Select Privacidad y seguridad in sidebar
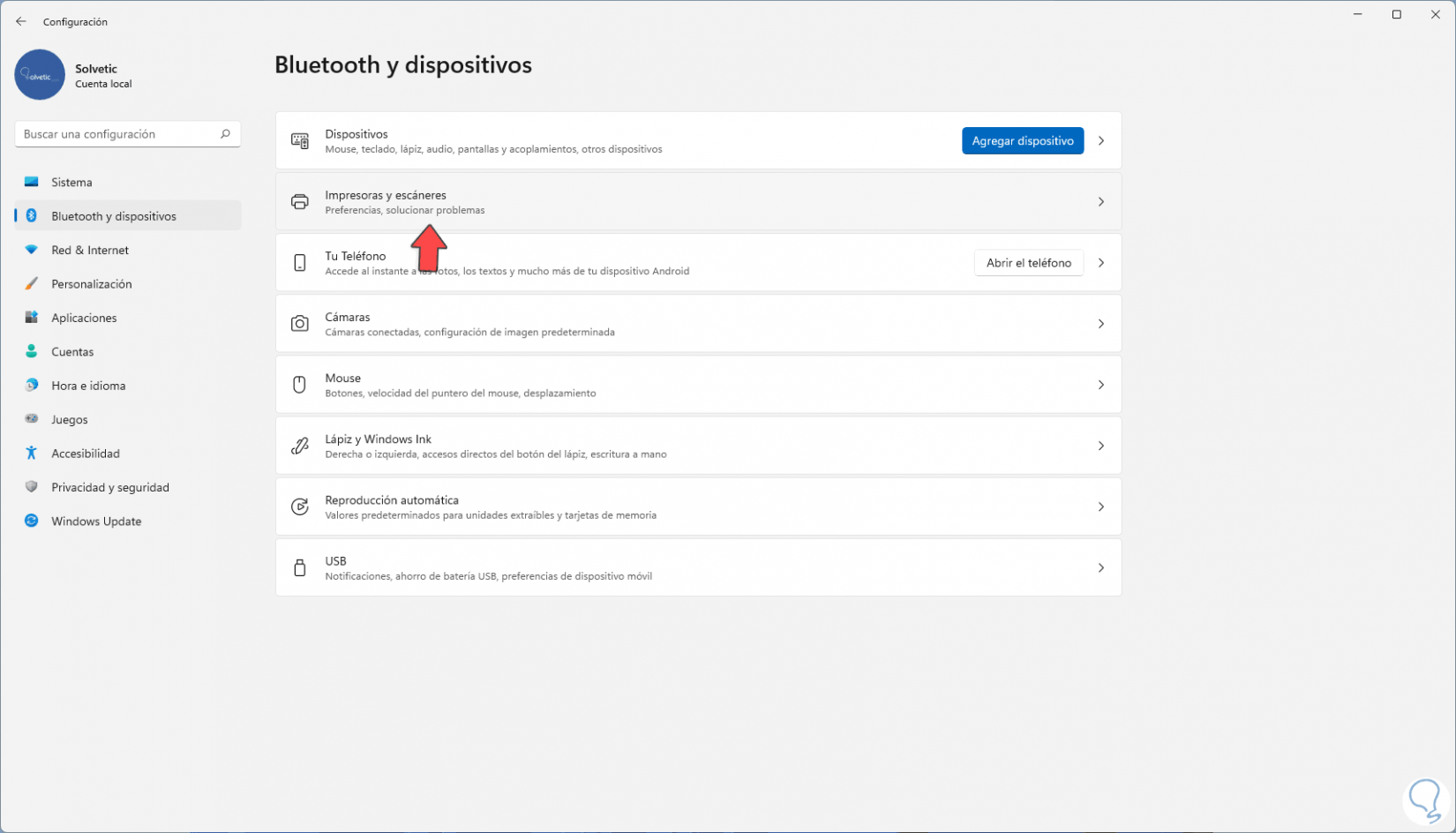 tap(109, 488)
